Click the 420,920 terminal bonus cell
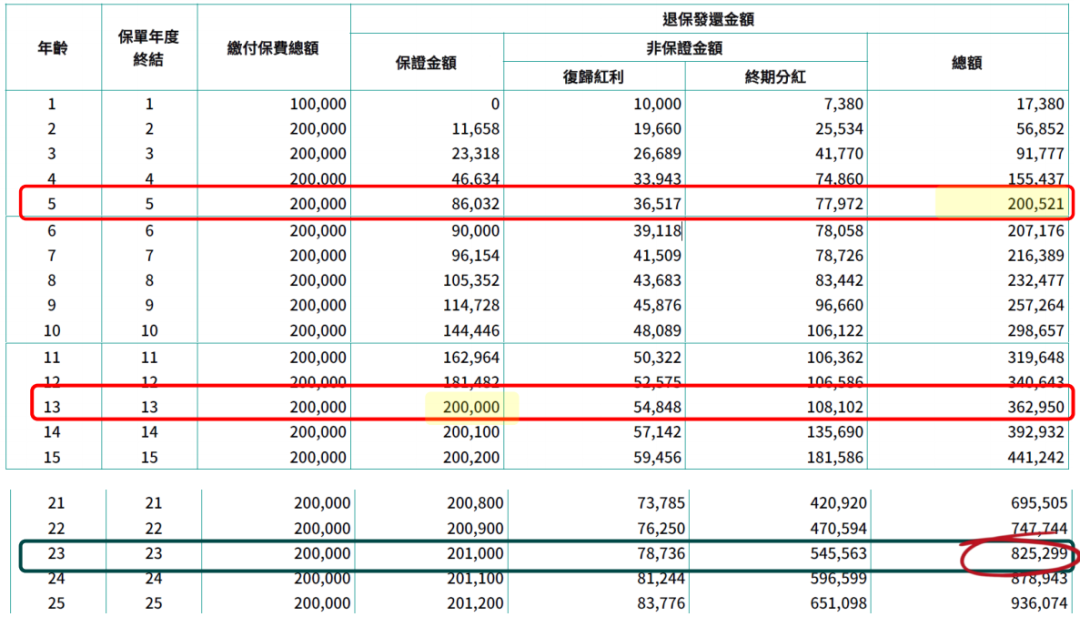1080x637 pixels. pyautogui.click(x=838, y=503)
